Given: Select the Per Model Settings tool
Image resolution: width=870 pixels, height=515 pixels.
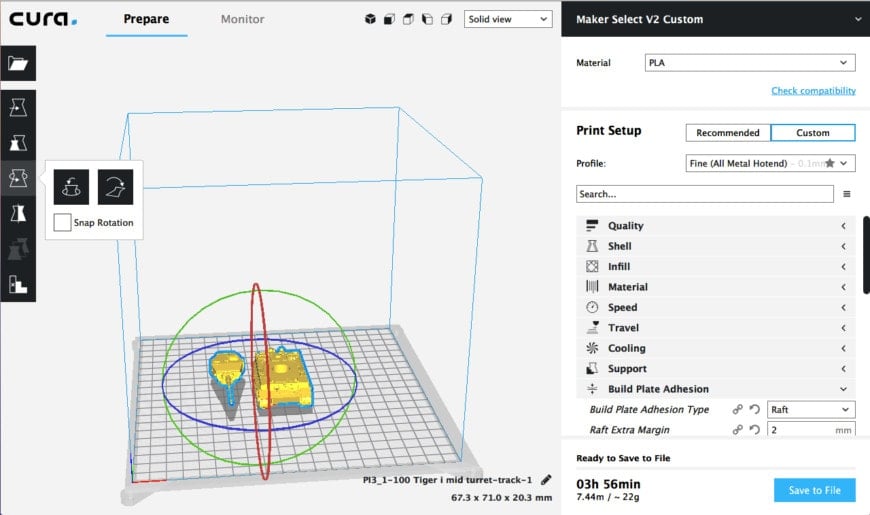Looking at the screenshot, I should click(18, 249).
